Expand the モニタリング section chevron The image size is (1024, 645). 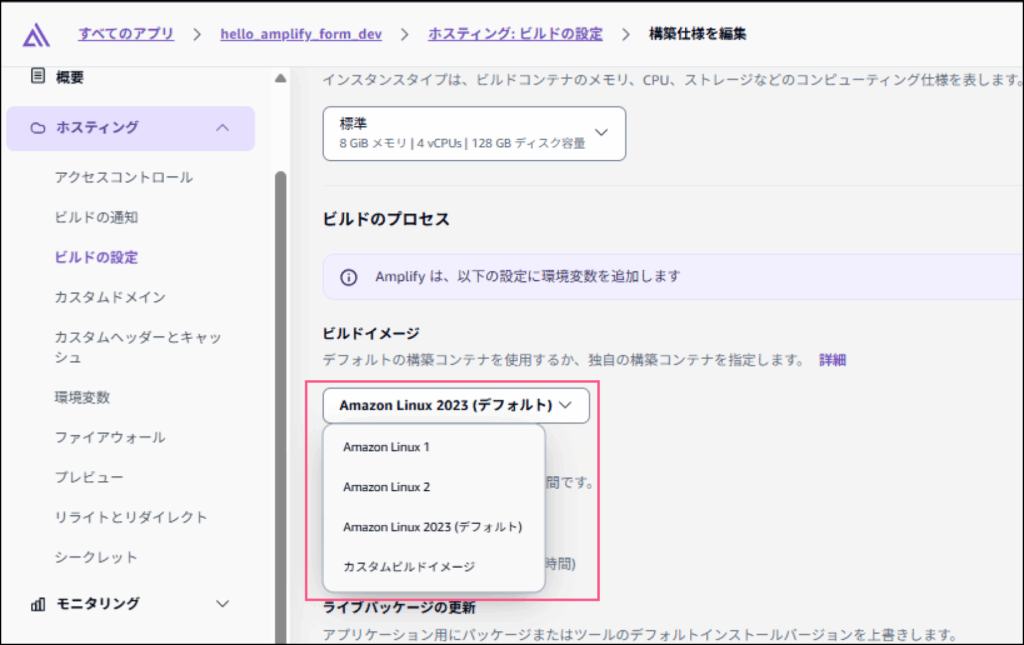(x=222, y=604)
